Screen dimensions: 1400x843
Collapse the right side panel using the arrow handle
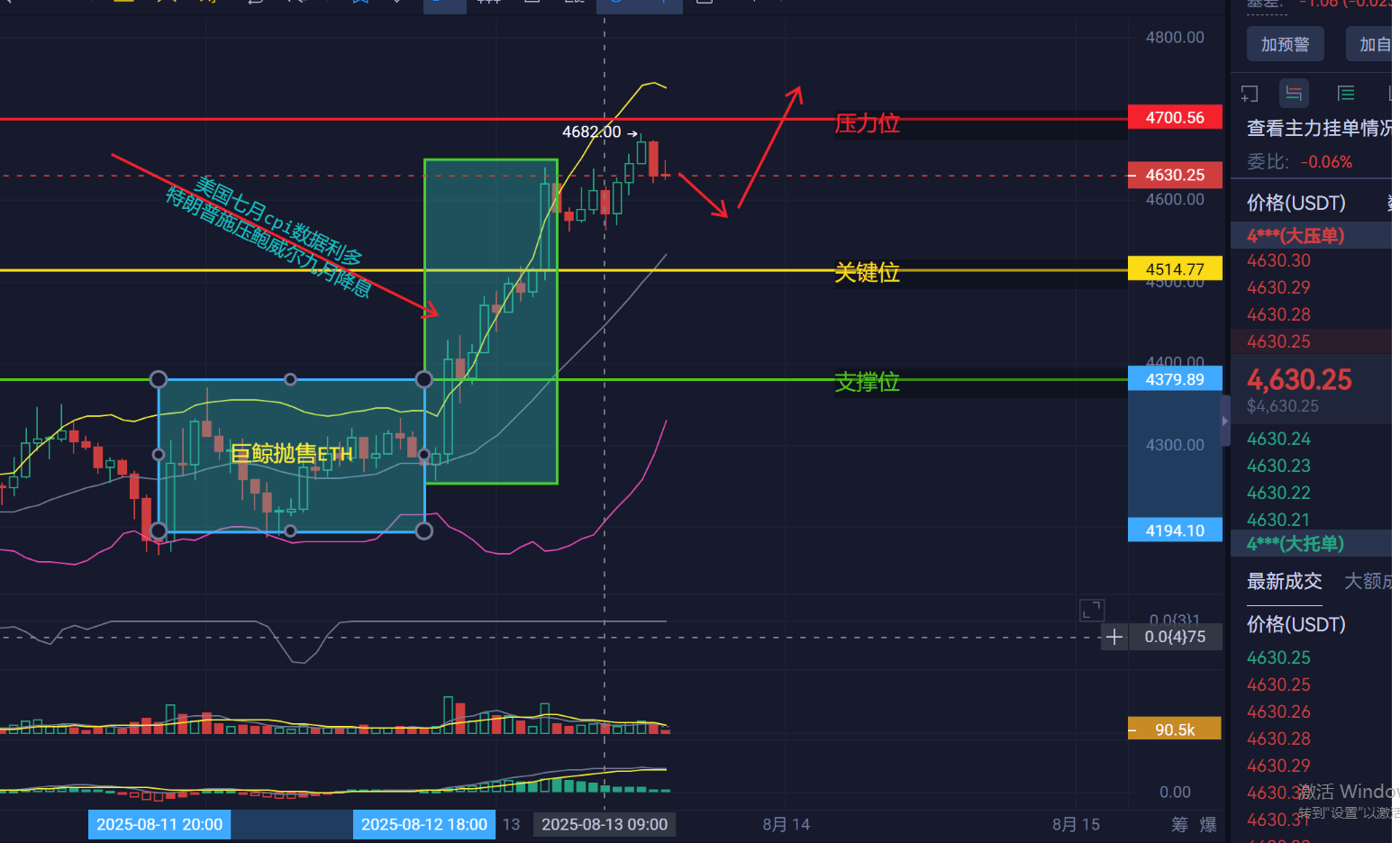[x=1224, y=421]
